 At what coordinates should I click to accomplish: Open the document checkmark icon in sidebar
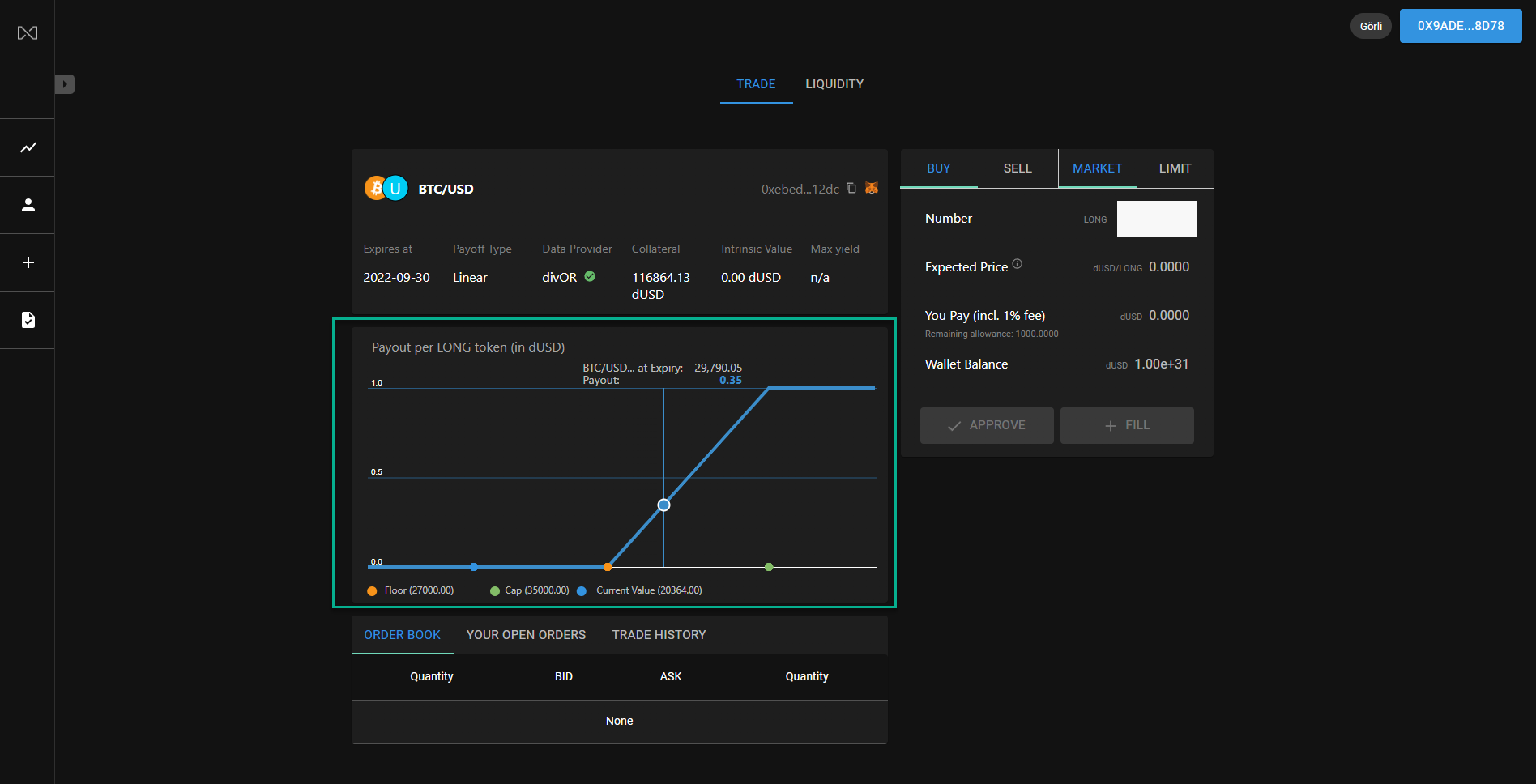(28, 320)
